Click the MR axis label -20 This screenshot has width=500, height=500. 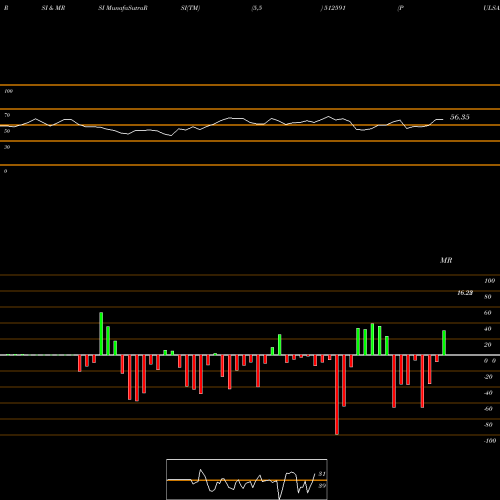tap(488, 377)
